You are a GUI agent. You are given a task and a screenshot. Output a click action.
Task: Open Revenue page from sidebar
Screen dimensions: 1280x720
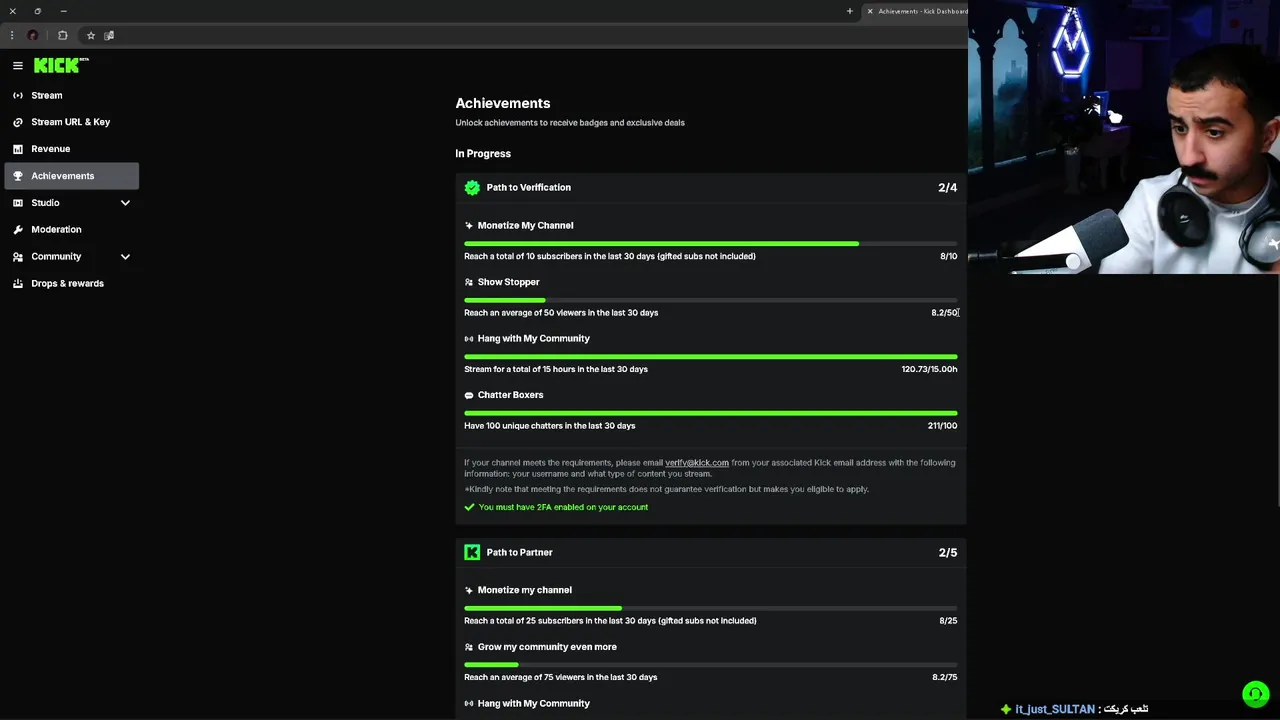coord(50,149)
